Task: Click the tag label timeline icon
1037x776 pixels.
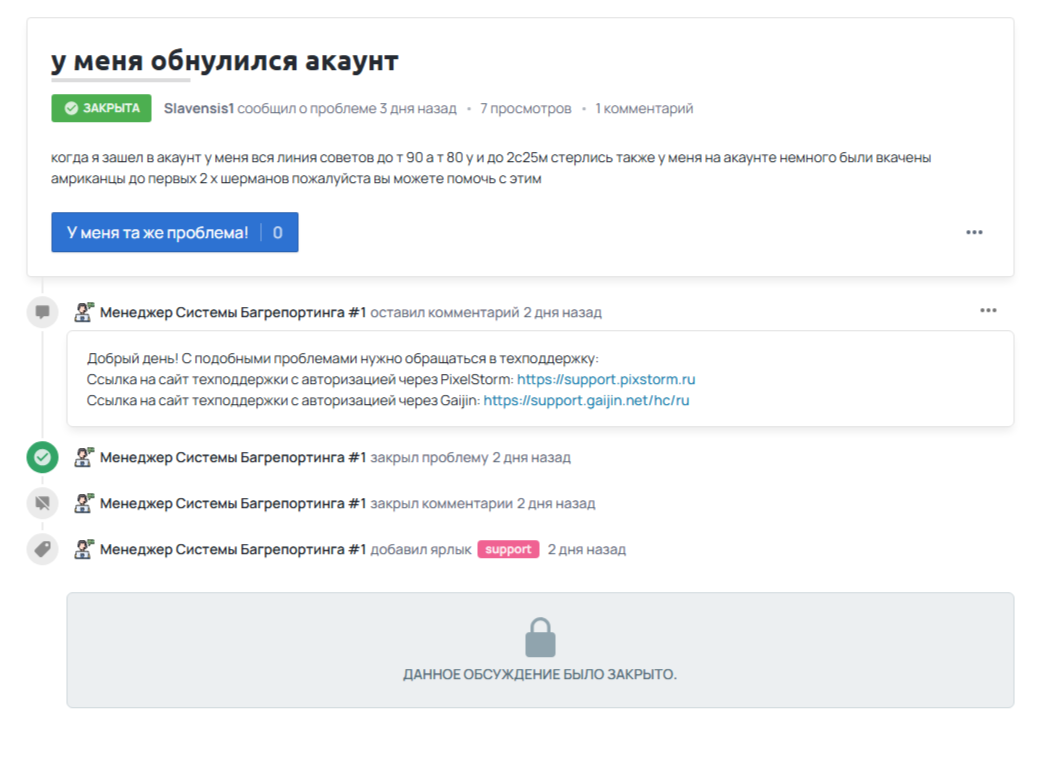Action: pyautogui.click(x=42, y=549)
